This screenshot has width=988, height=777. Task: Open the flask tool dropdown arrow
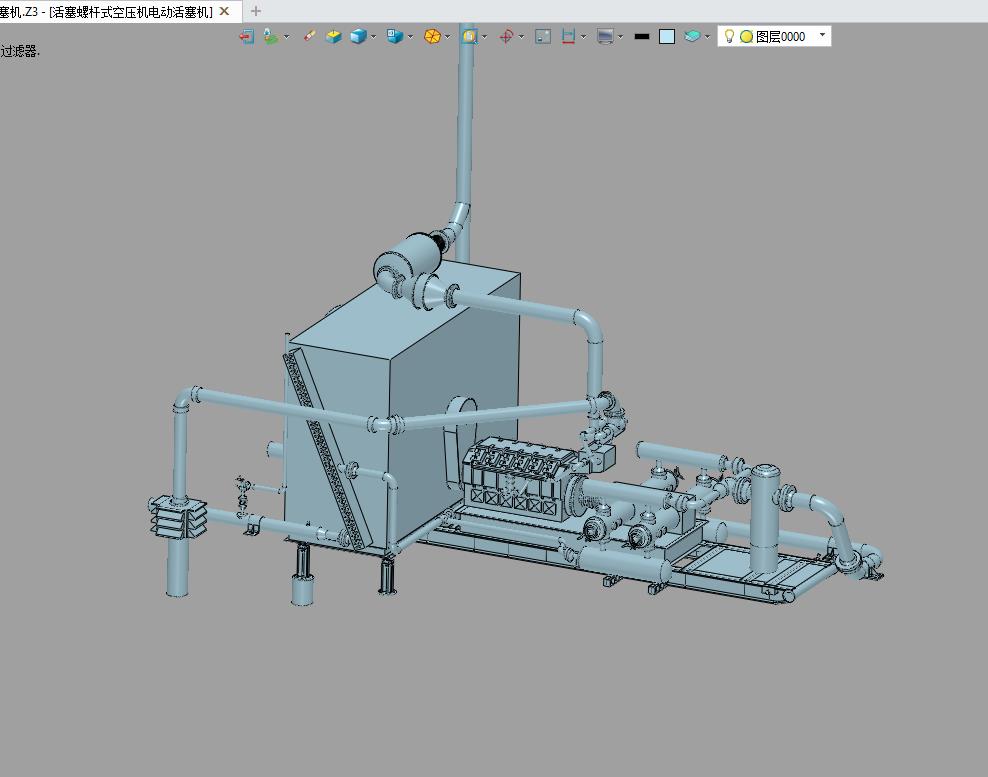(287, 37)
